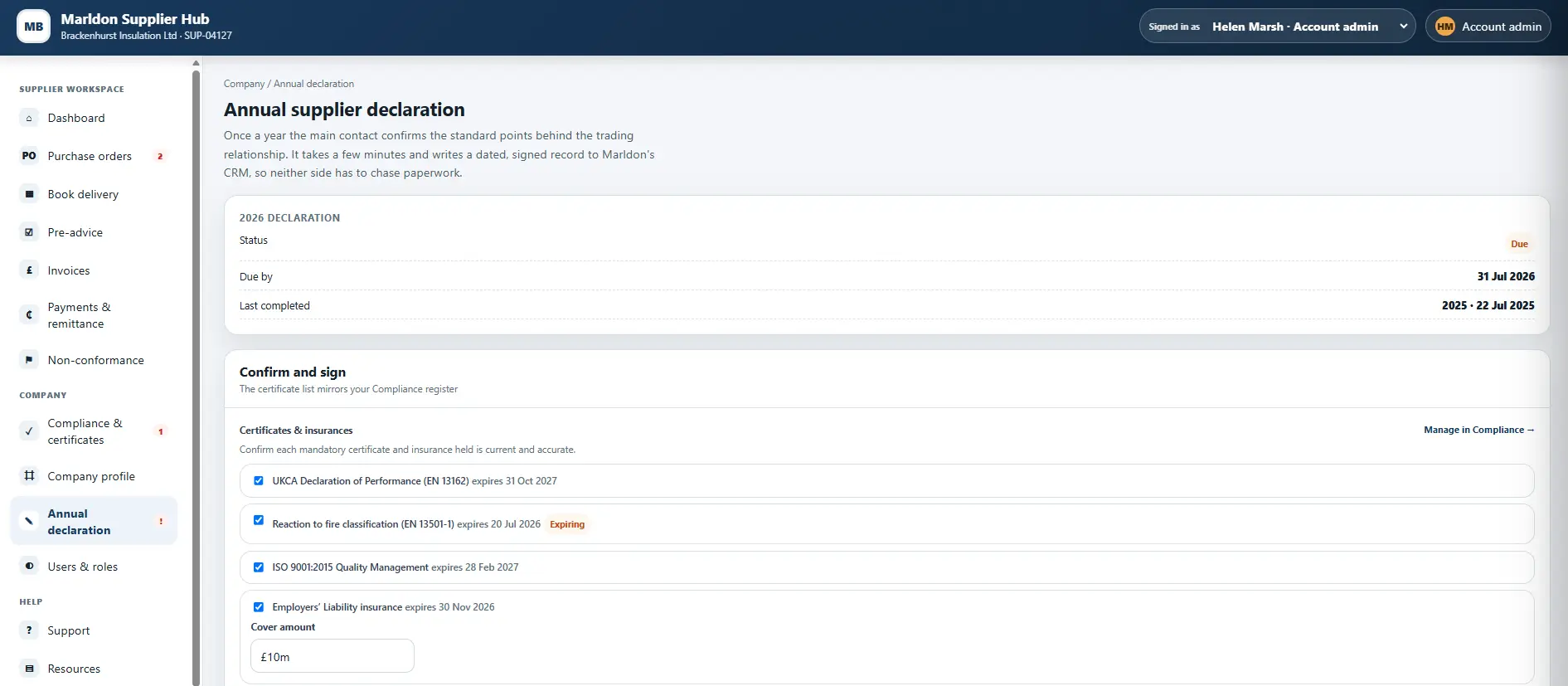
Task: Click the Compliance & certificates checkmark icon
Action: pyautogui.click(x=29, y=431)
